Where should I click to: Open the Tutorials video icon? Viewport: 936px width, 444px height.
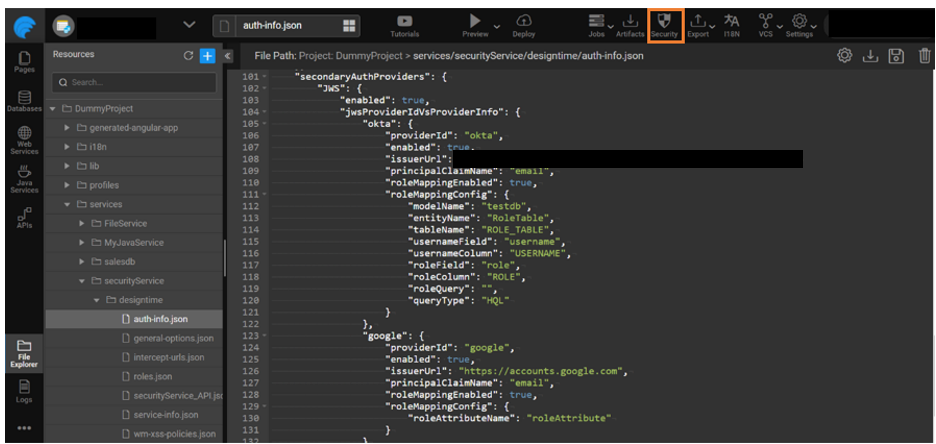(404, 24)
